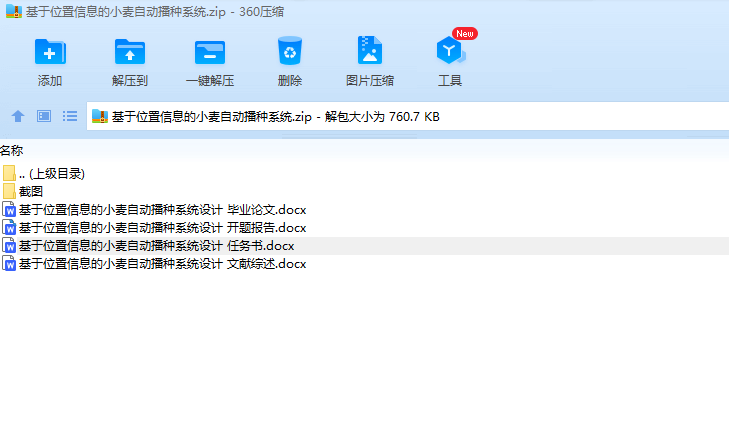Click the zip archive icon in the address bar

click(100, 116)
